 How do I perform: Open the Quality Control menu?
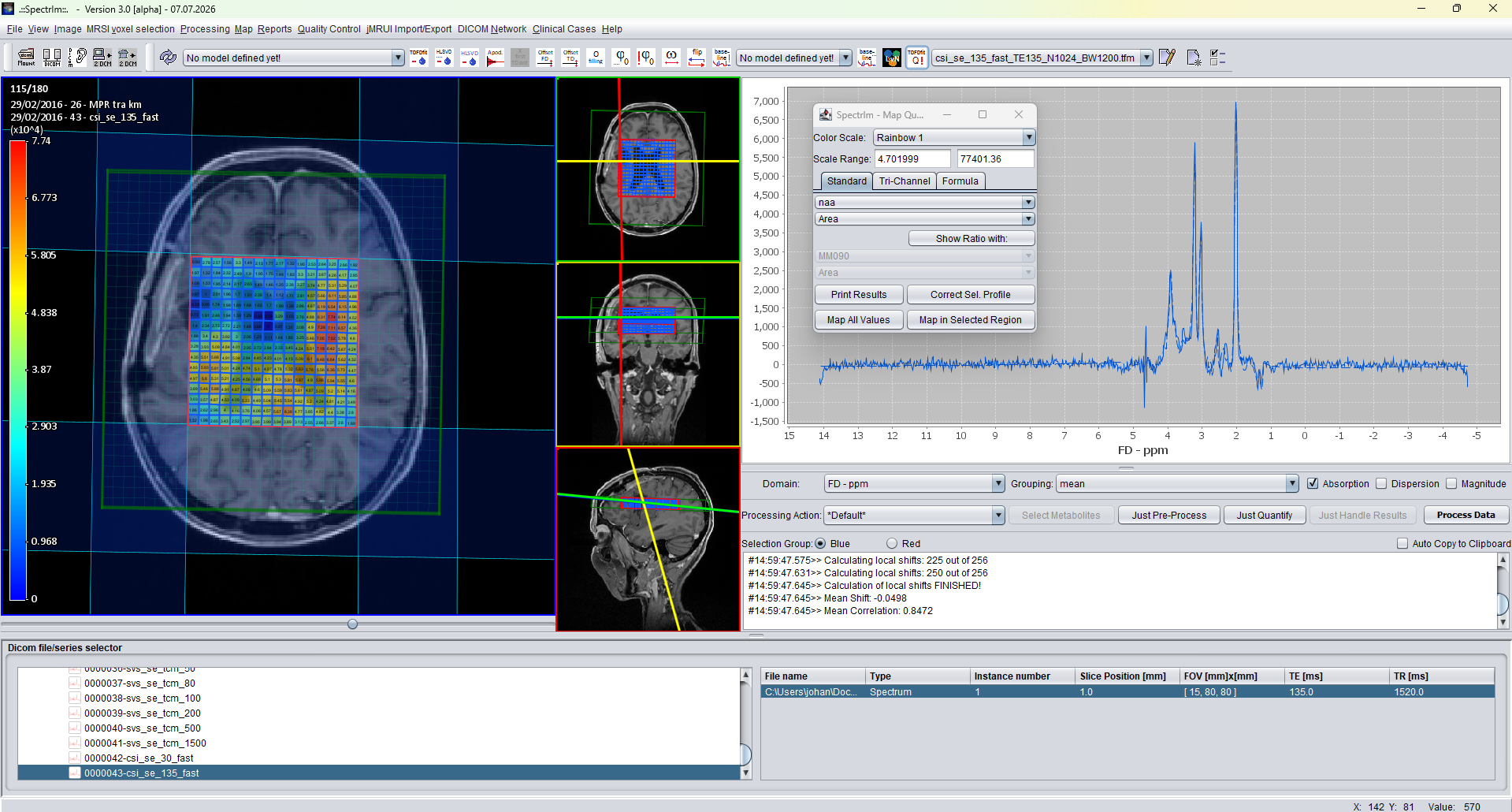click(329, 29)
